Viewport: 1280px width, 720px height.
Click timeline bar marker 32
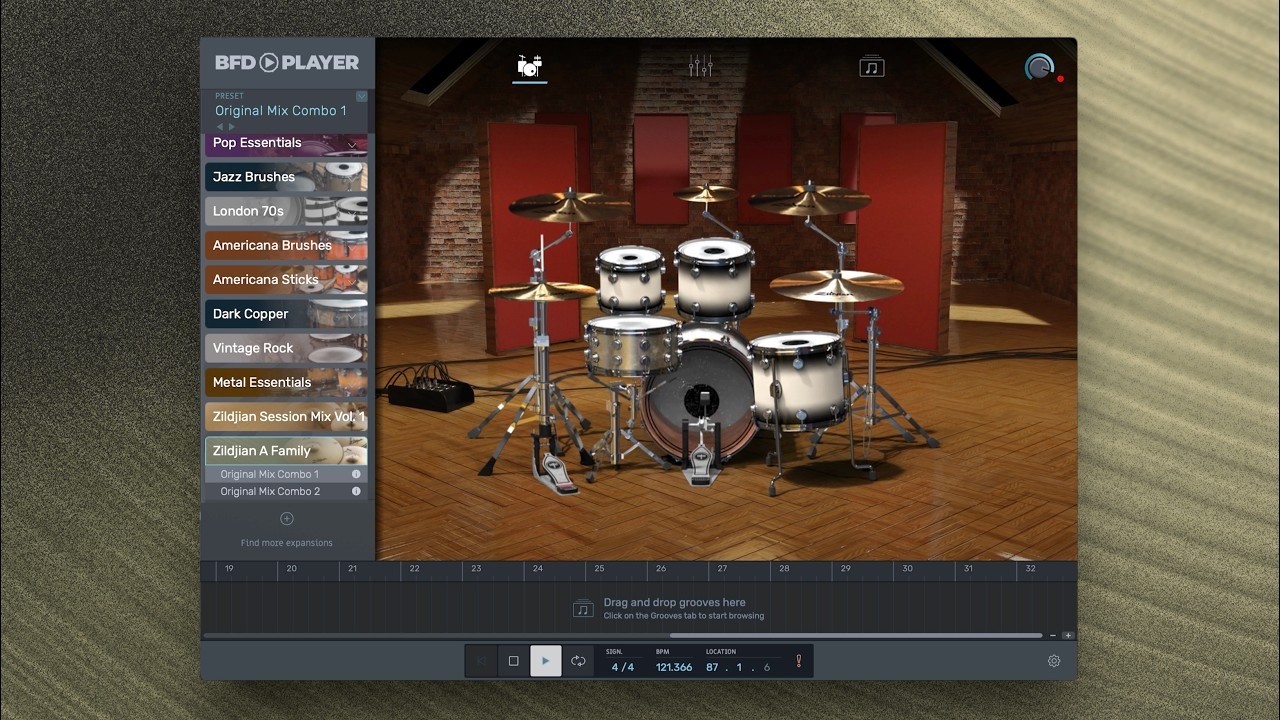1030,569
